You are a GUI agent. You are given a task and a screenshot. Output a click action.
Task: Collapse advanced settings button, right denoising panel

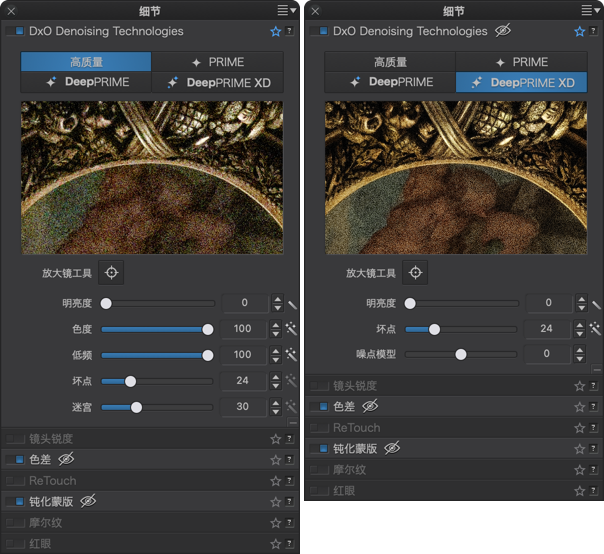click(597, 370)
